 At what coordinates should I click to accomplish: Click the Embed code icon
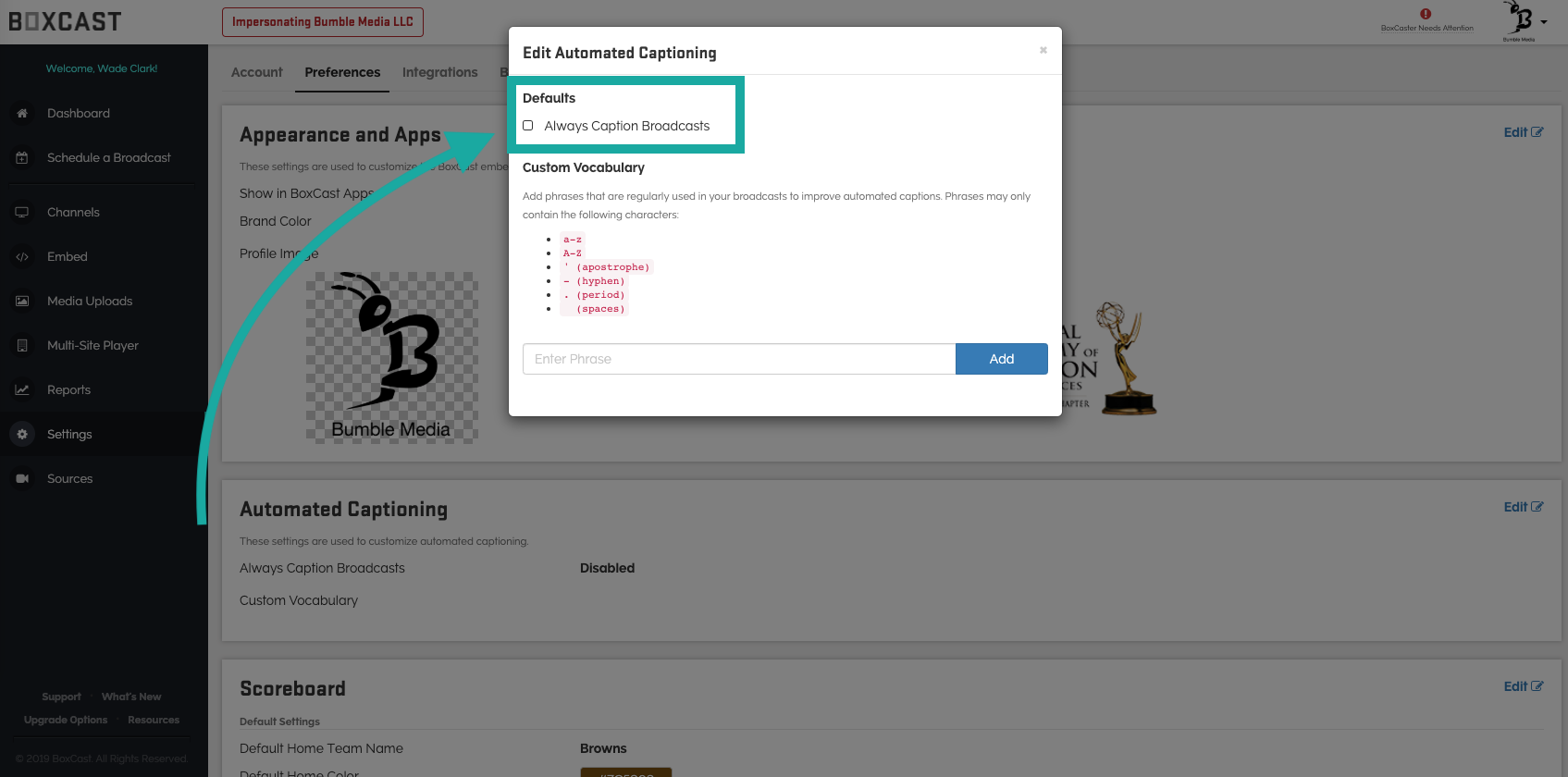pos(22,257)
